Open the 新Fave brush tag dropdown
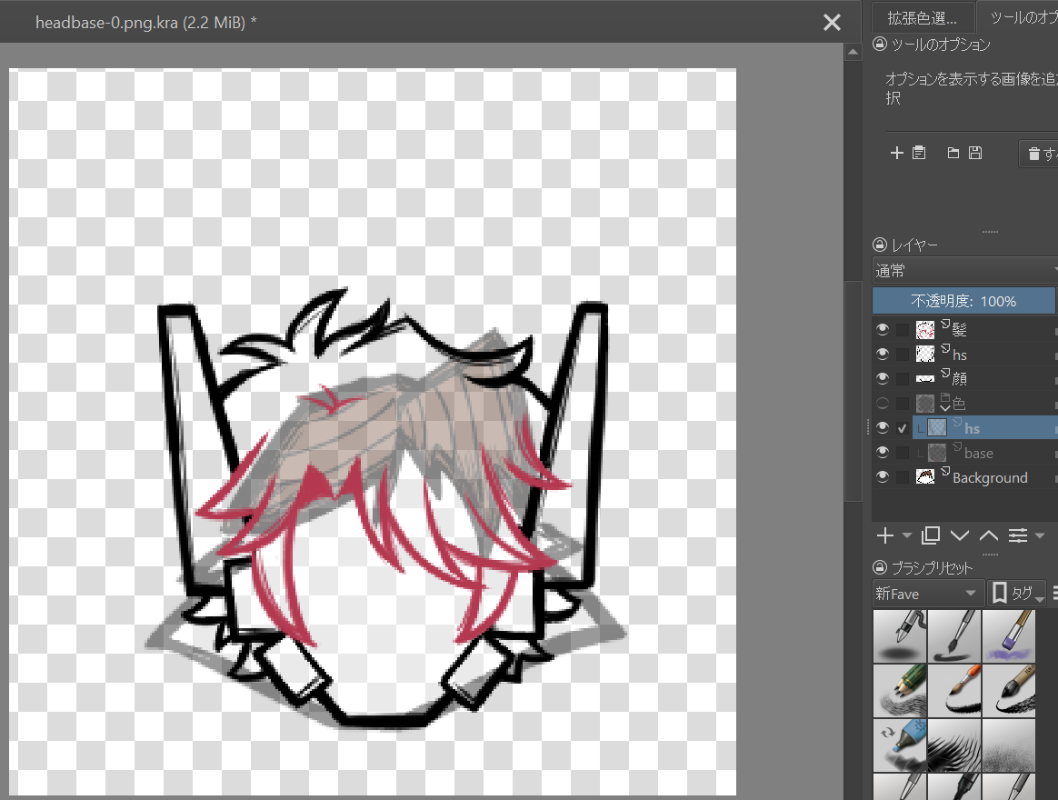 tap(927, 594)
